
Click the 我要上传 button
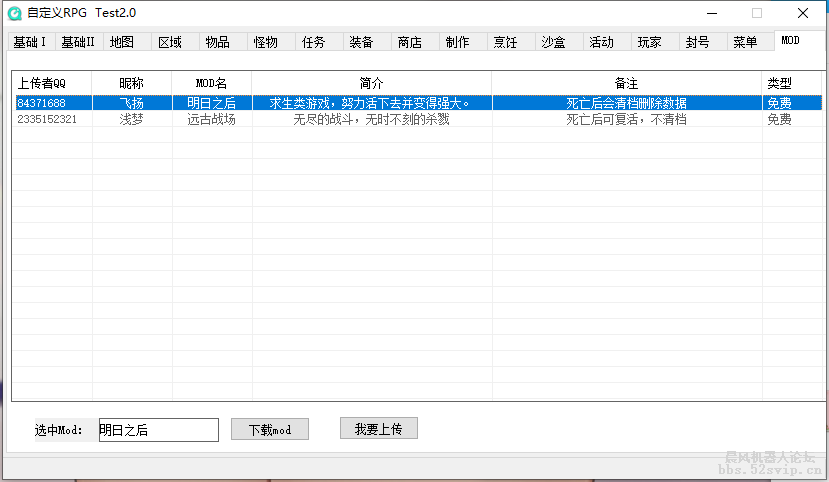pyautogui.click(x=379, y=429)
